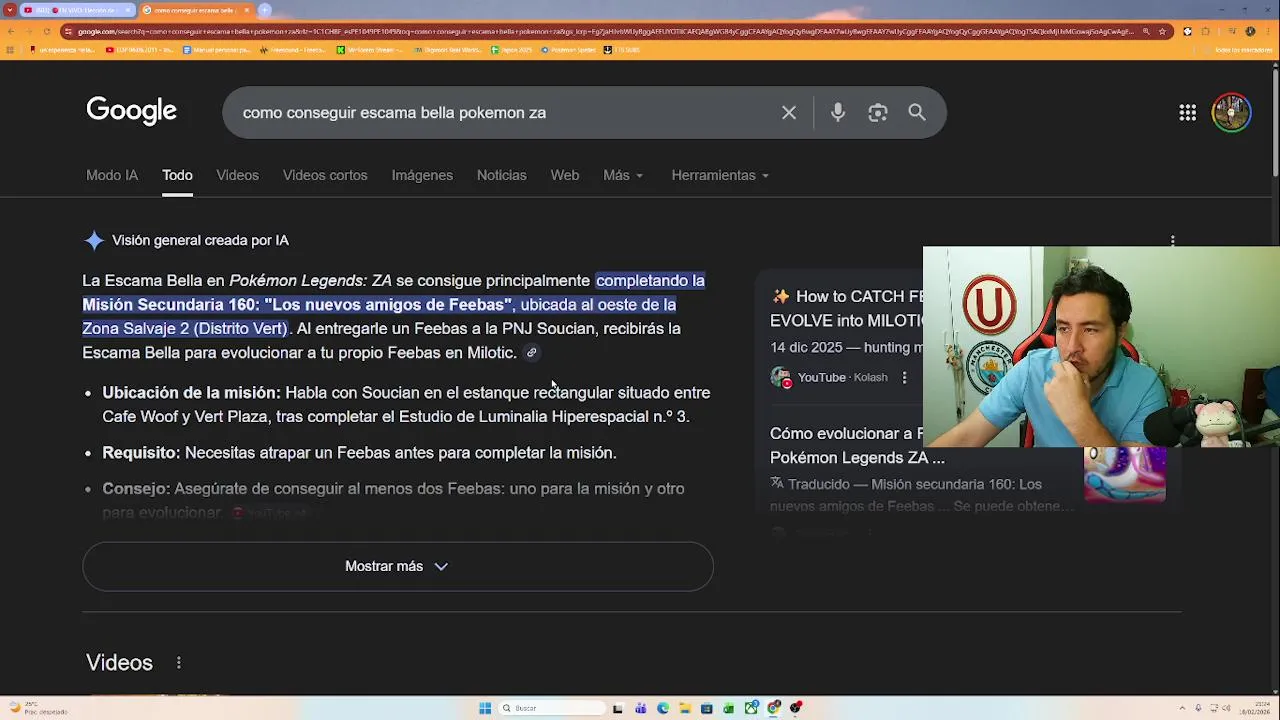Go back in the browser
The height and width of the screenshot is (720, 1280).
click(x=11, y=31)
